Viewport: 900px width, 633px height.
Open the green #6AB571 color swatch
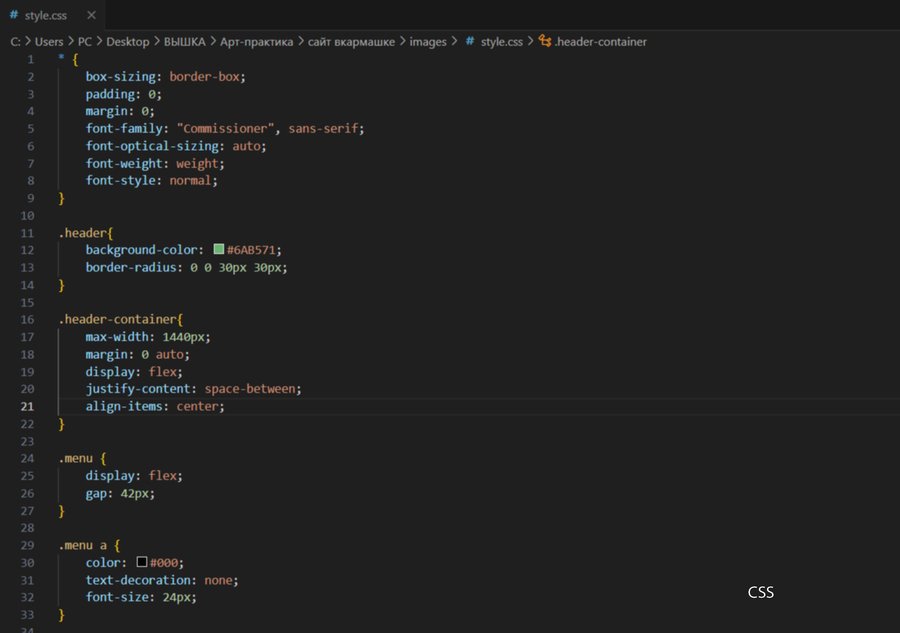pyautogui.click(x=219, y=249)
